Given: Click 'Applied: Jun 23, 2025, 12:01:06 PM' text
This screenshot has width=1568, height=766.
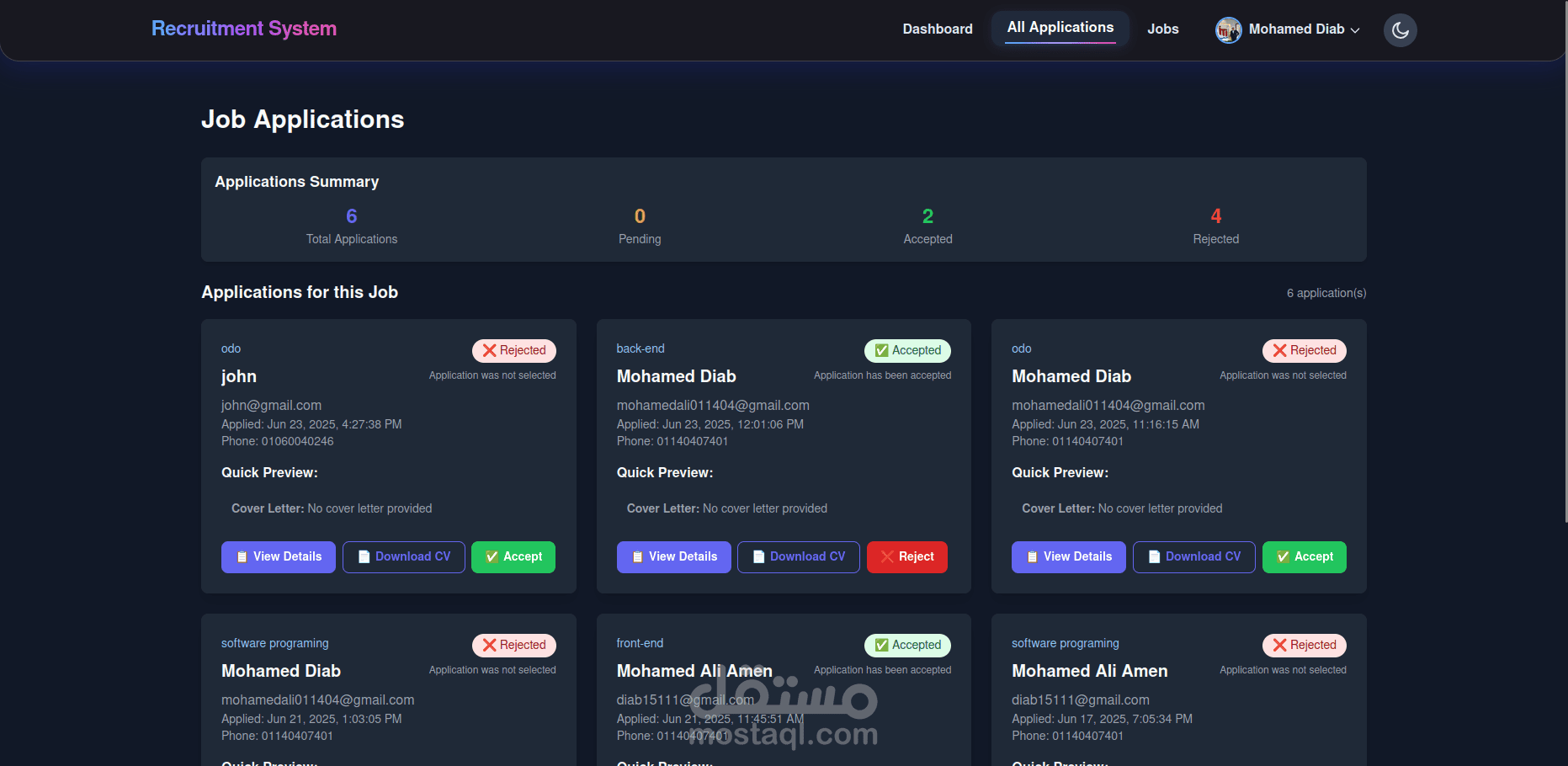Looking at the screenshot, I should click(x=710, y=424).
